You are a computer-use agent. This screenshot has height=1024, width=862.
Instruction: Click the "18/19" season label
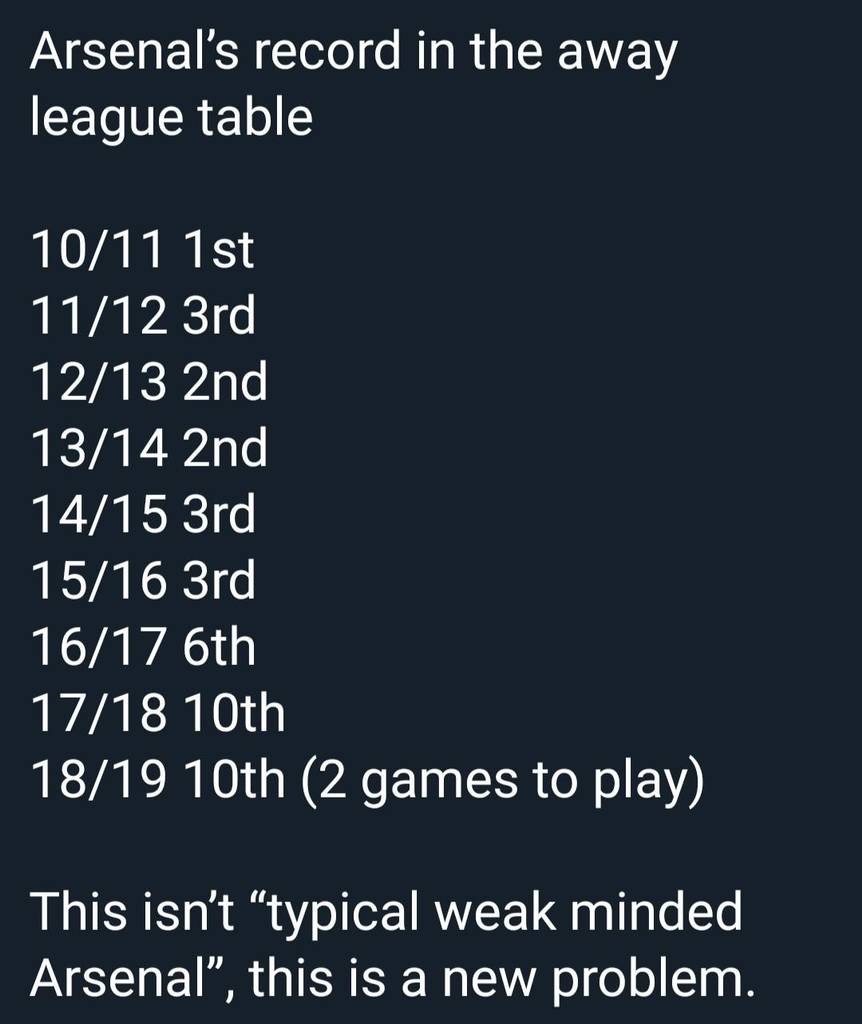[x=97, y=779]
